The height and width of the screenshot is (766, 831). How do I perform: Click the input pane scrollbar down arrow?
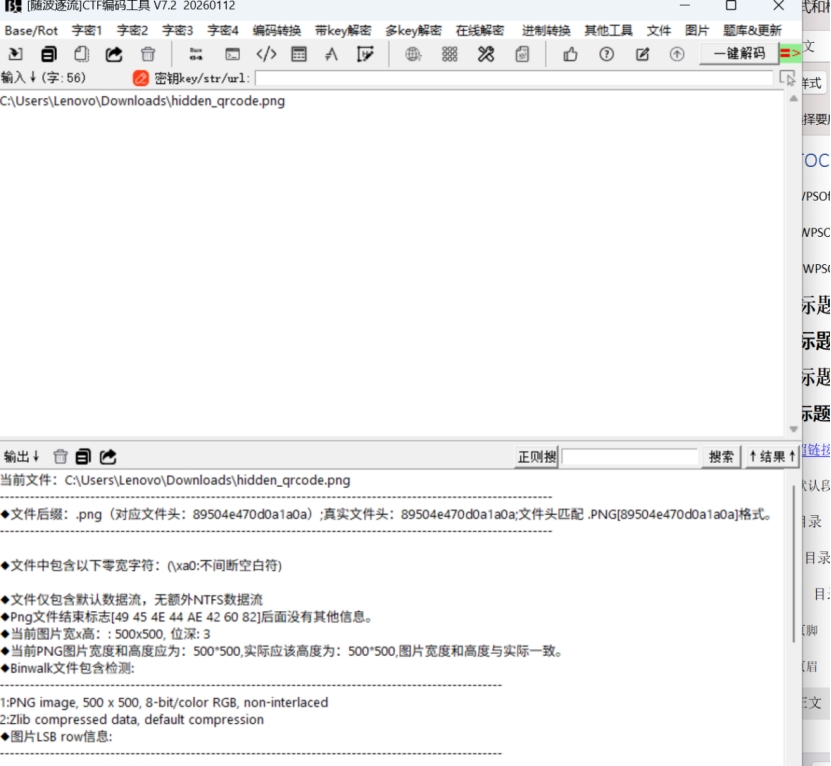coord(793,429)
